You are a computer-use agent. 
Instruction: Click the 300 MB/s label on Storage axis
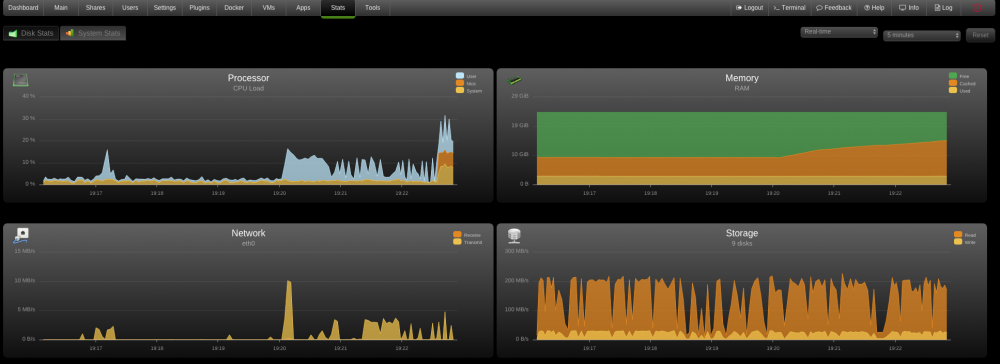click(517, 251)
